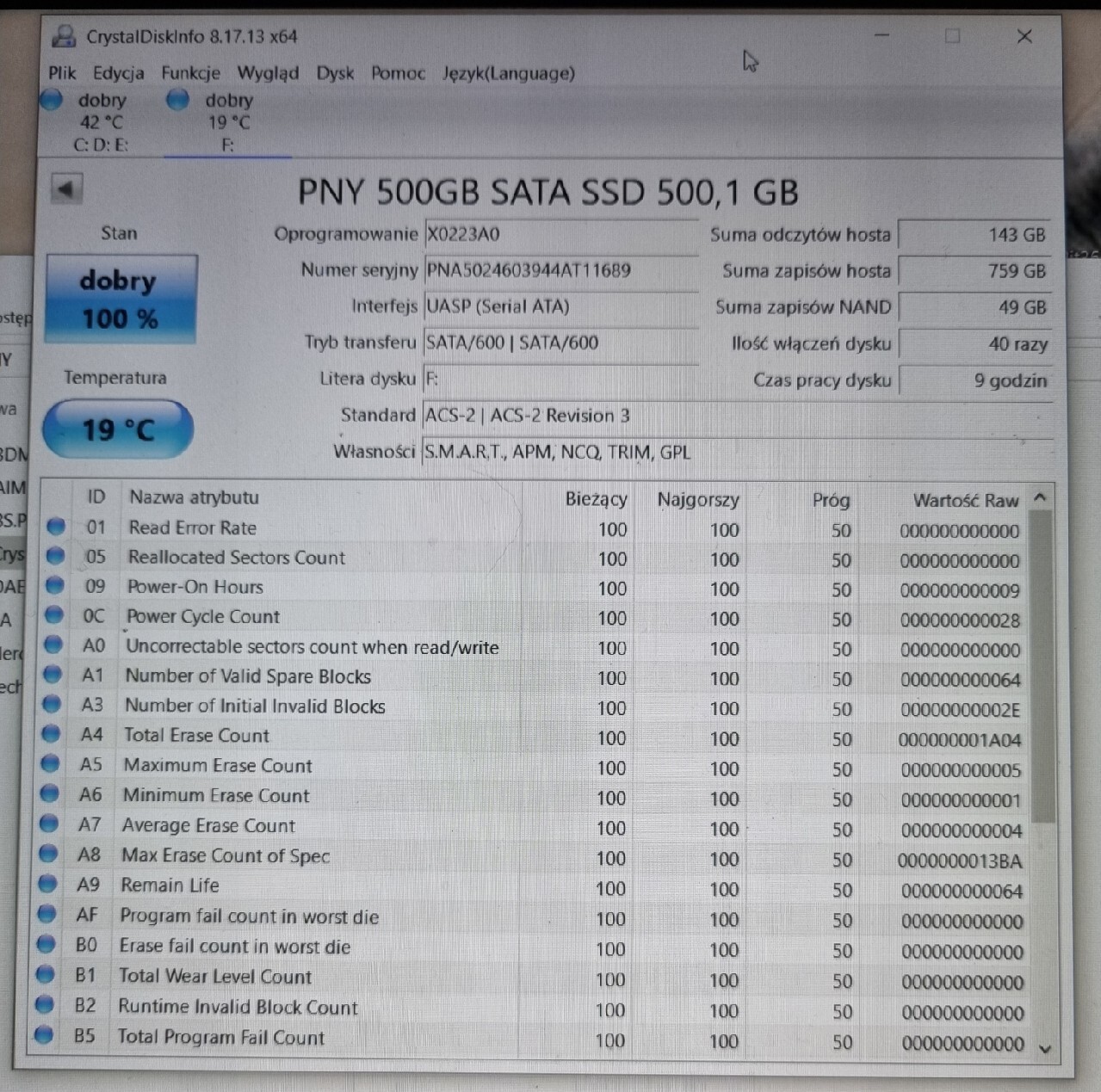Maximize the CrystalDiskInfo window

point(952,35)
